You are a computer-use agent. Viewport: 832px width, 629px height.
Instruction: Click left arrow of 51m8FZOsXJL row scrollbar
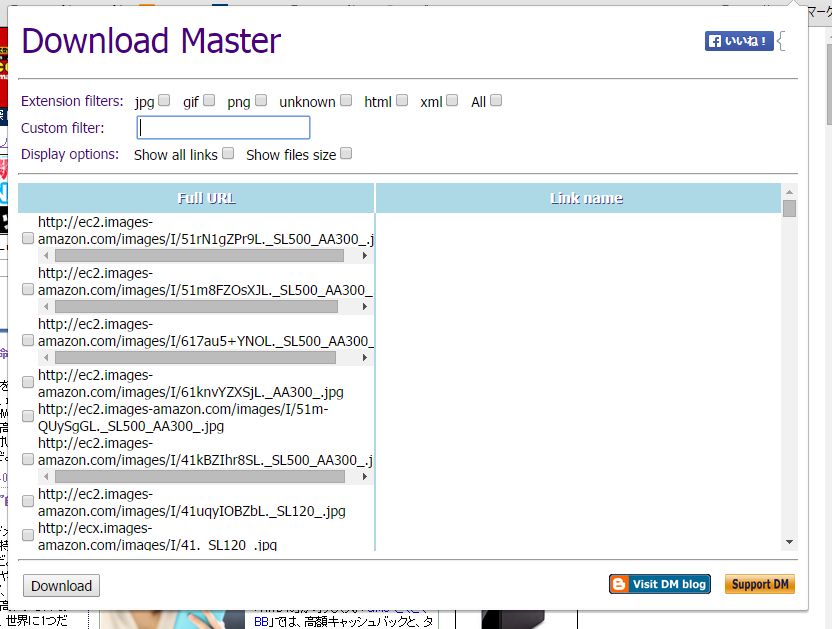(x=46, y=307)
